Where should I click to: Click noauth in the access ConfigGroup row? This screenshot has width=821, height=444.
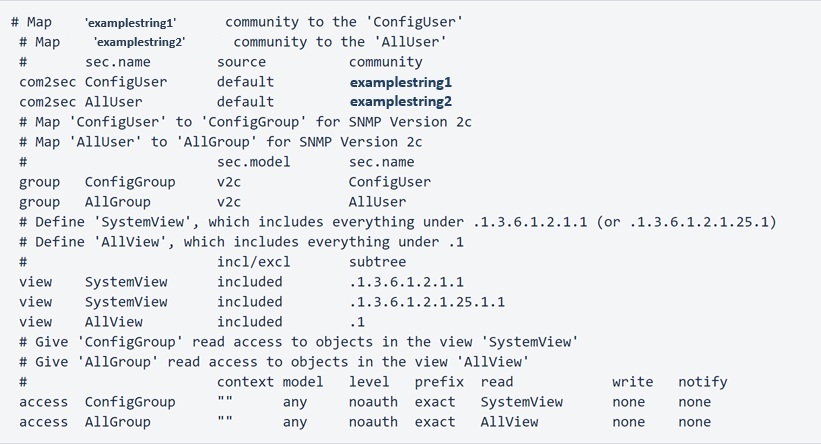[x=373, y=402]
